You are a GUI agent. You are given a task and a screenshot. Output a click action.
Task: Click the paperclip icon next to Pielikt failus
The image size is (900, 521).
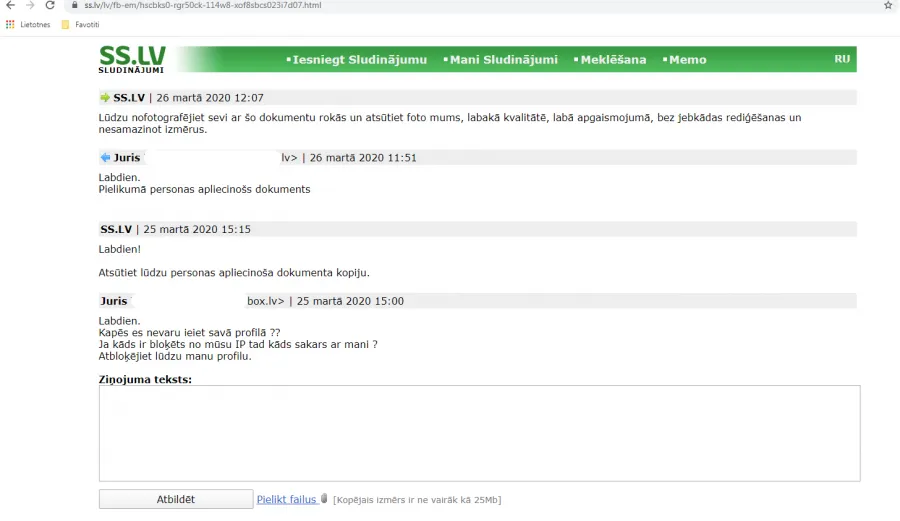324,499
